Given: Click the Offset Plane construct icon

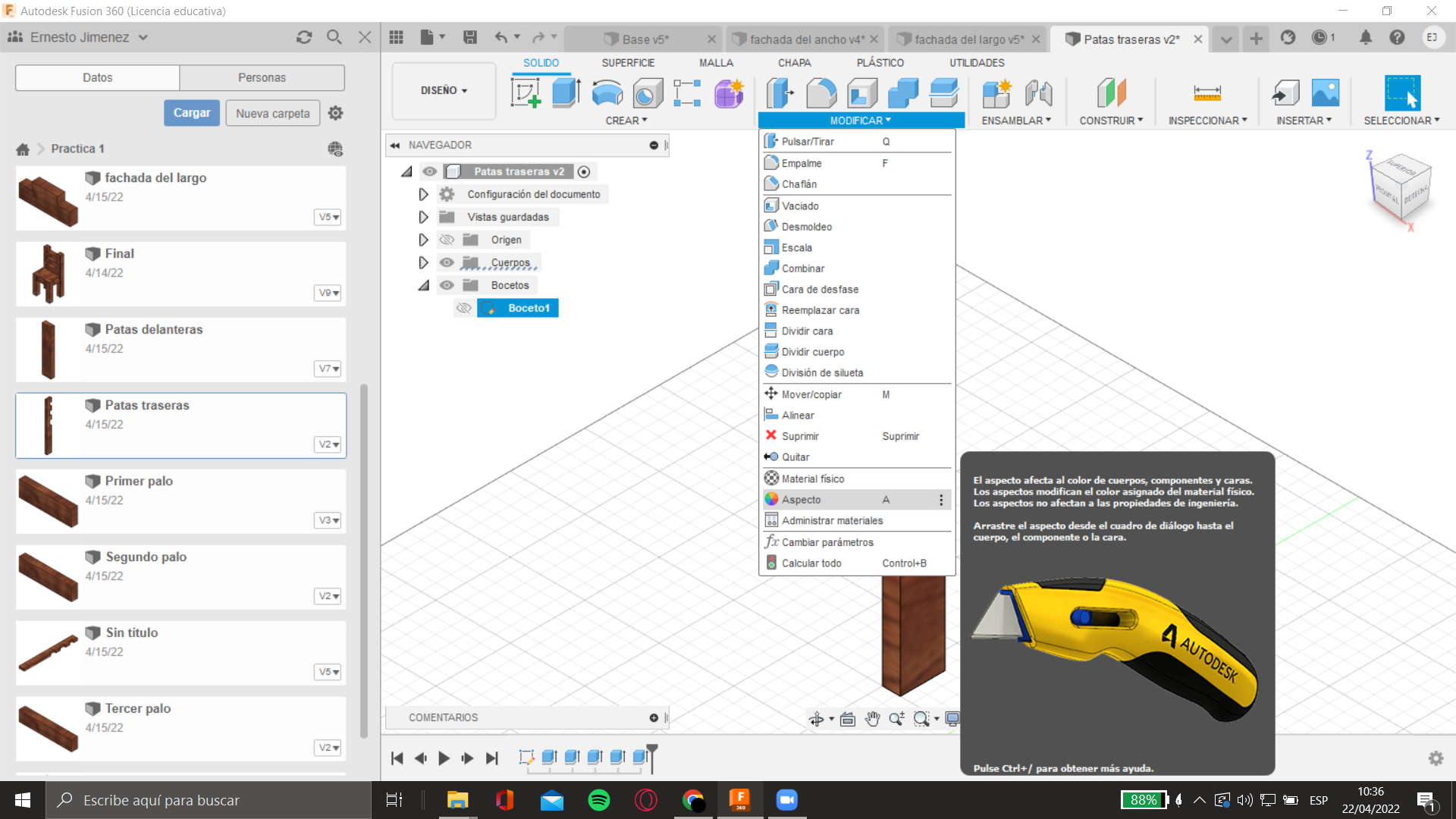Looking at the screenshot, I should click(x=1111, y=93).
